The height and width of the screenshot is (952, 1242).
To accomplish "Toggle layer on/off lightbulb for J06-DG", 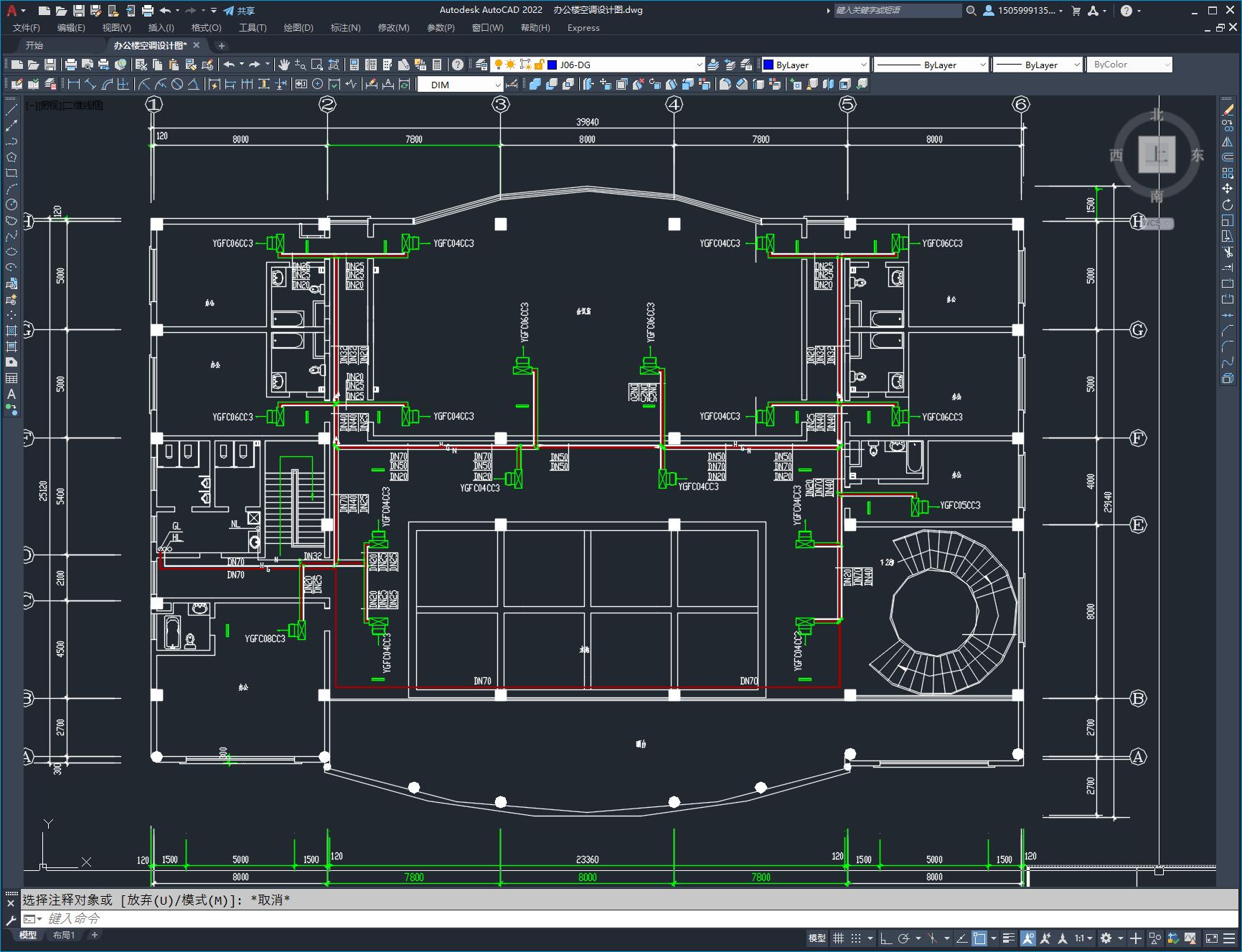I will point(498,65).
